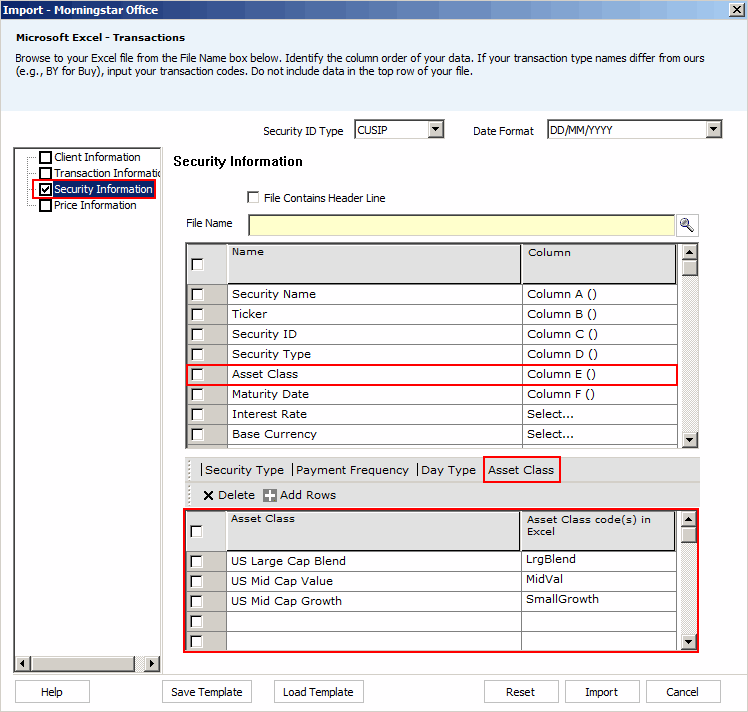748x712 pixels.
Task: Click the column list vertical scrollbar thumb
Action: coord(689,267)
